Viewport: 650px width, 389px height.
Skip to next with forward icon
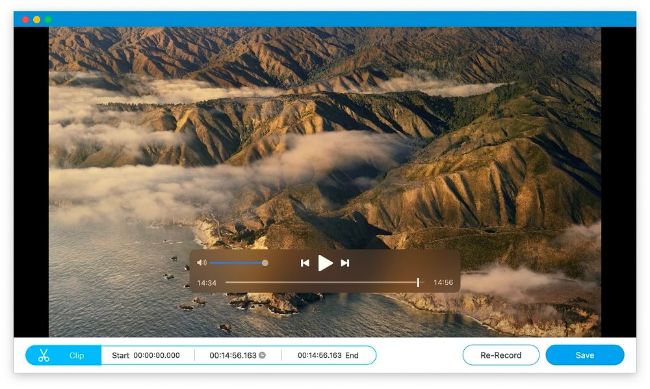coord(345,263)
